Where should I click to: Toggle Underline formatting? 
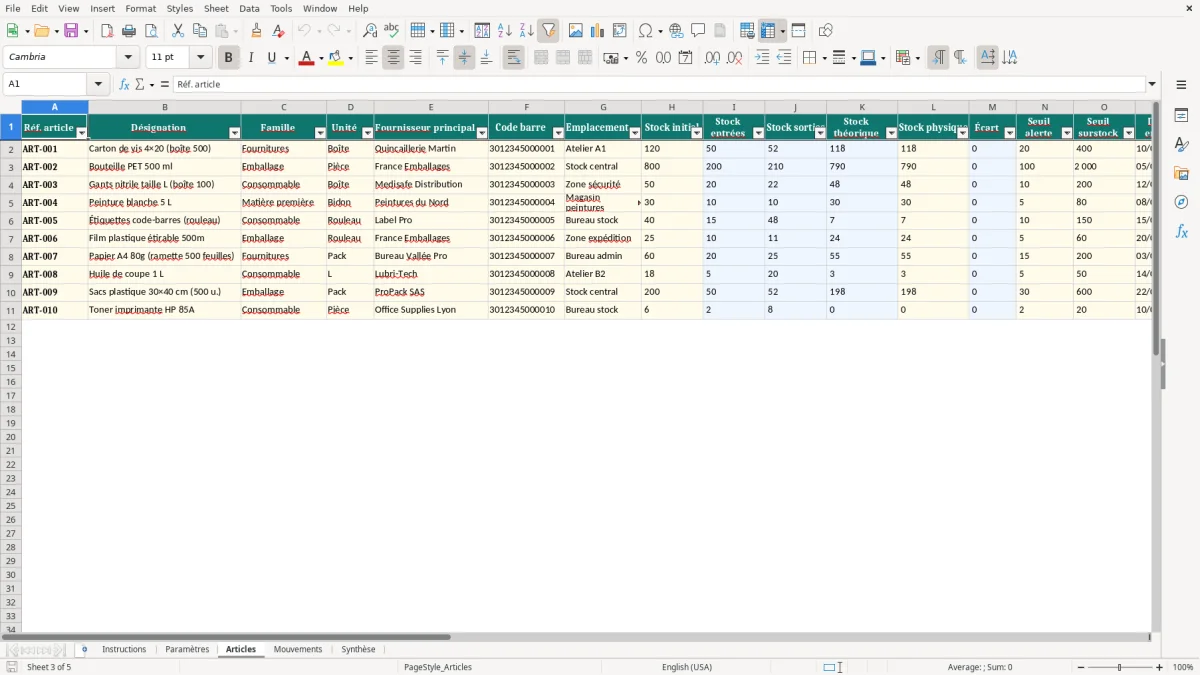click(x=271, y=58)
